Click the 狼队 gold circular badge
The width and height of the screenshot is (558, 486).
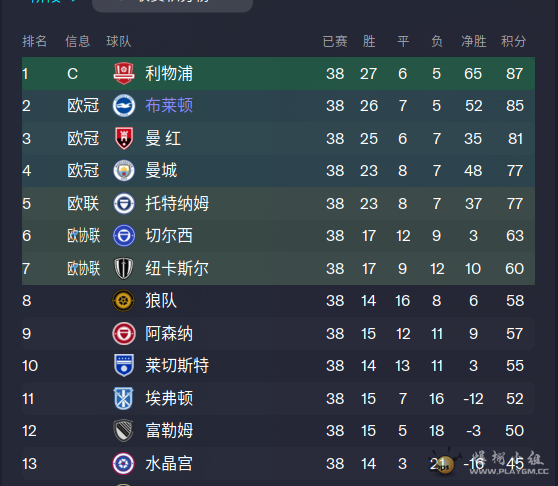point(123,301)
